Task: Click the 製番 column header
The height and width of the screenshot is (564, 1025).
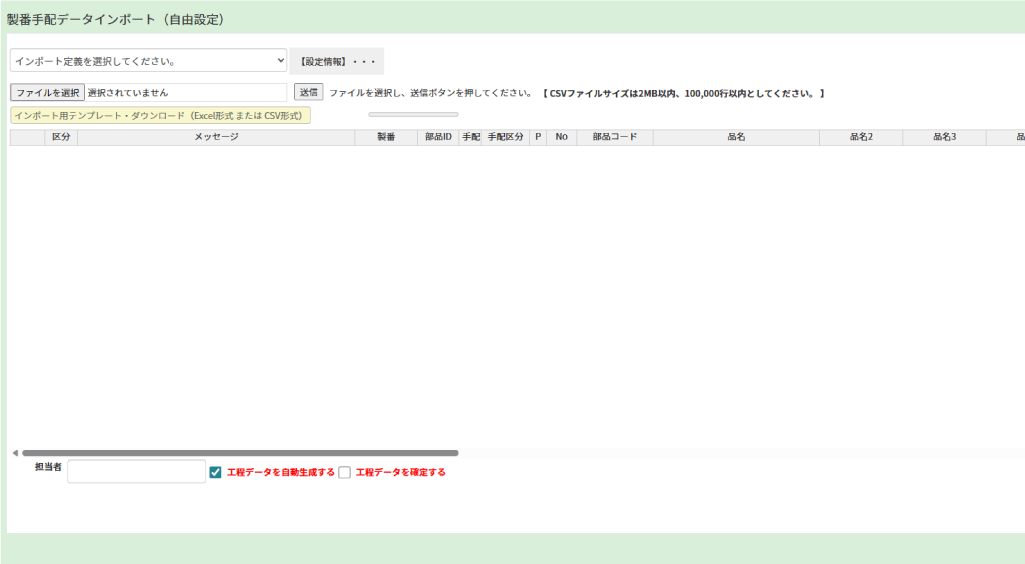Action: click(386, 137)
